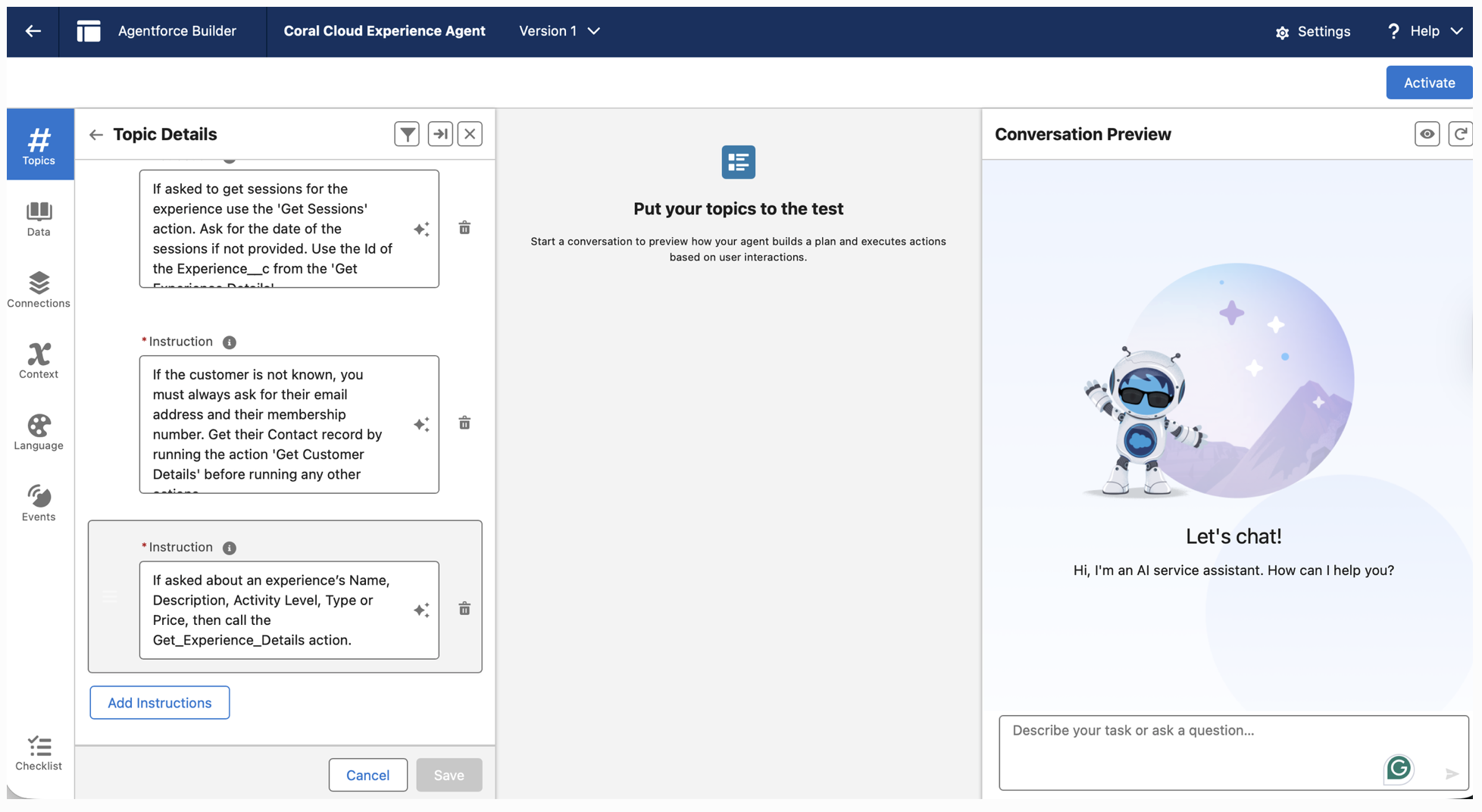1482x812 pixels.
Task: Select the Topics sidebar tab
Action: tap(39, 145)
